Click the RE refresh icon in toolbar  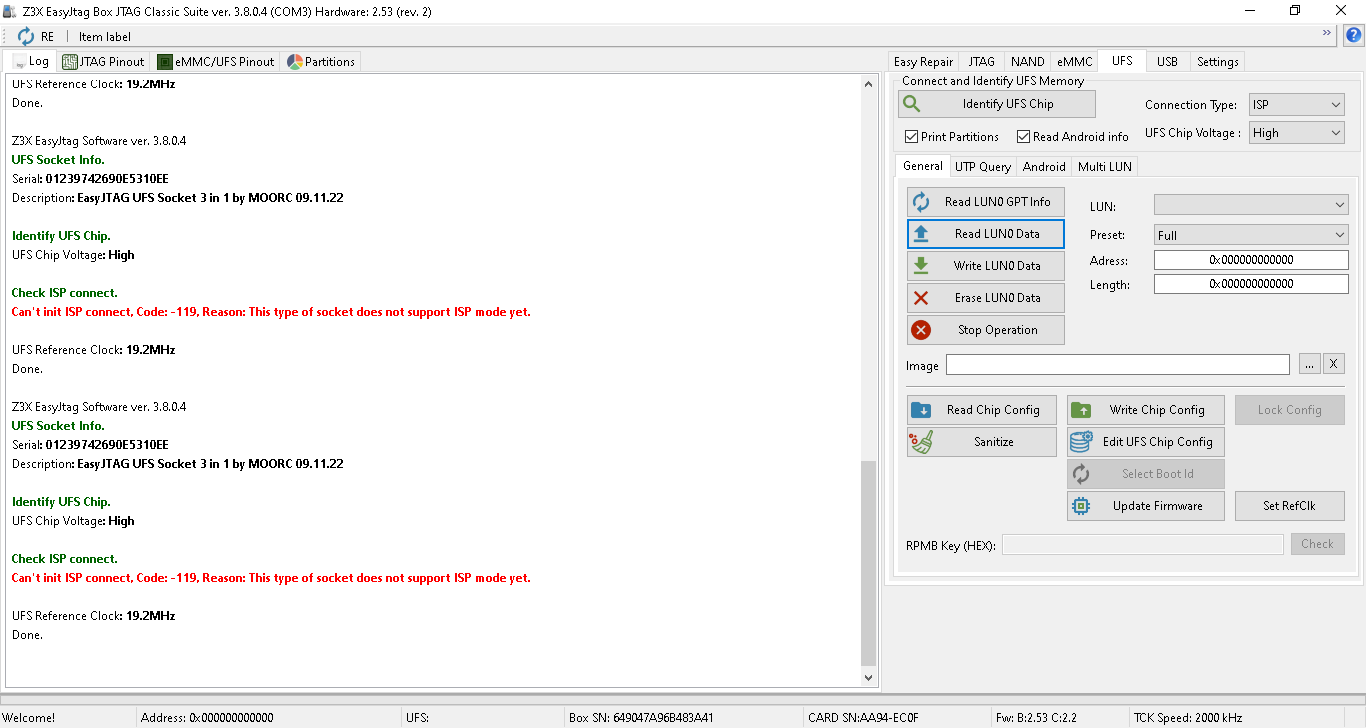pyautogui.click(x=26, y=36)
